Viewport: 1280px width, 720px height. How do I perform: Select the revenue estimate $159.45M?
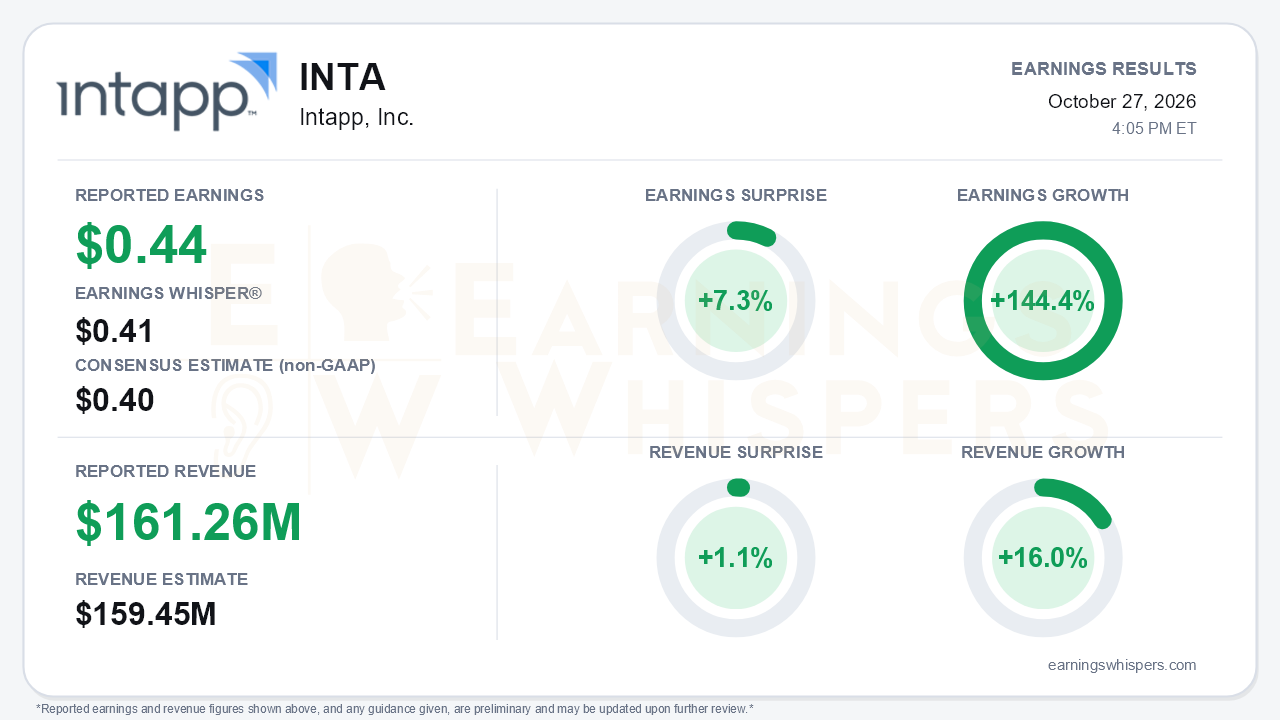[146, 614]
